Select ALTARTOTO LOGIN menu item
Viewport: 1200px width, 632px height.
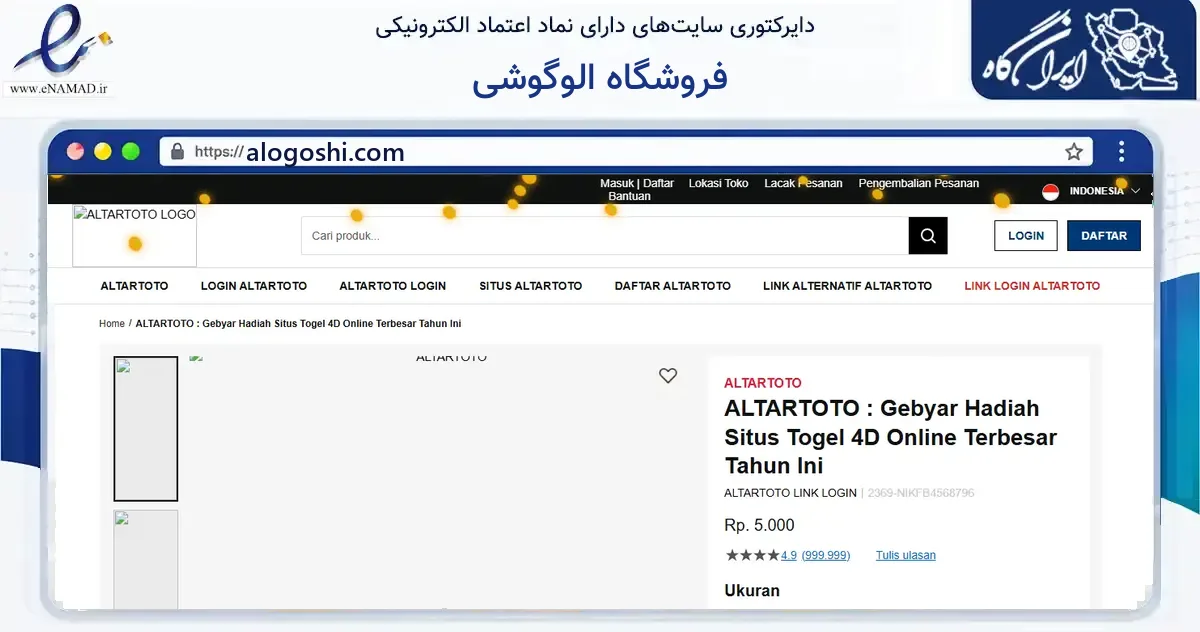[393, 286]
